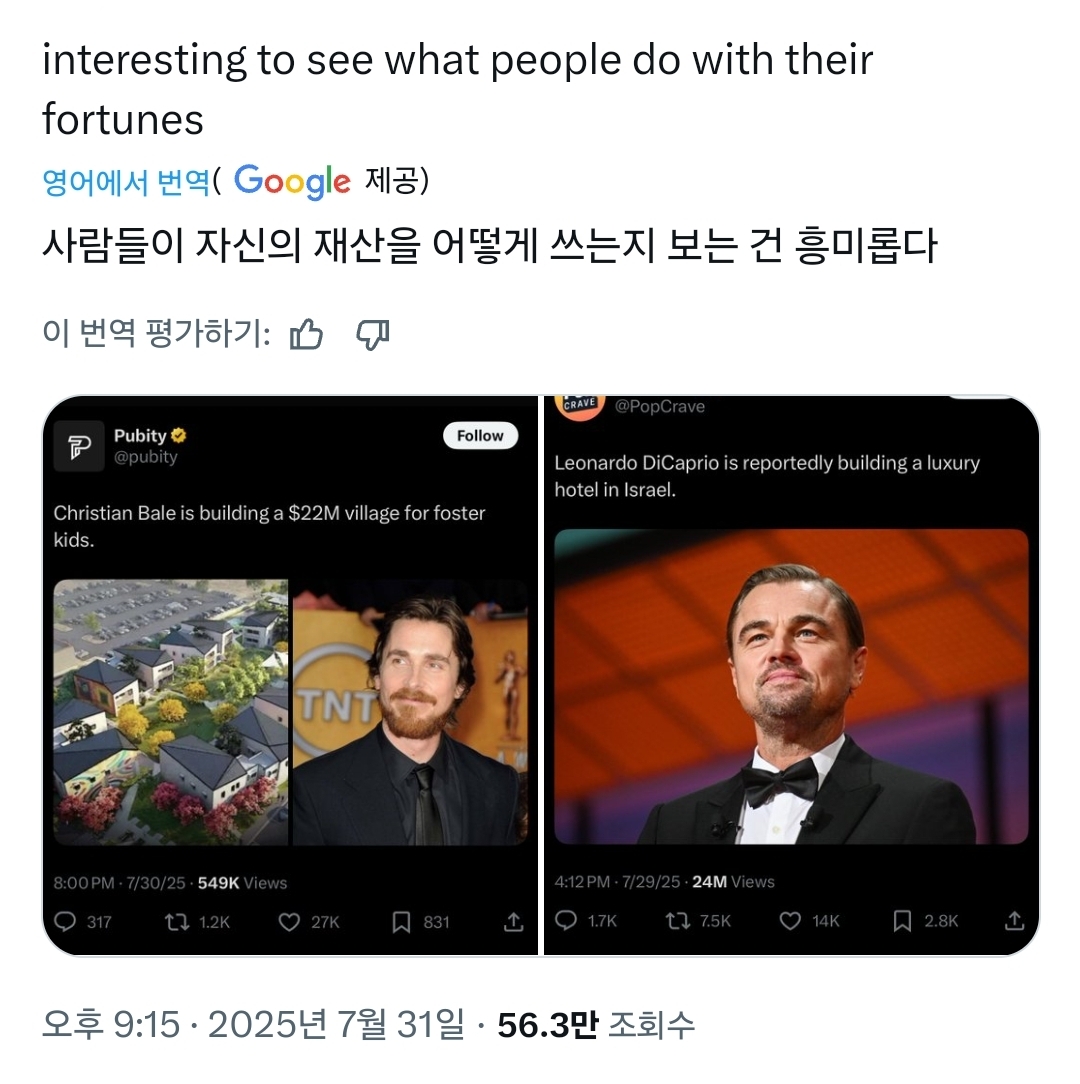Rate the translation with thumbs up
This screenshot has width=1080, height=1084.
coord(305,336)
